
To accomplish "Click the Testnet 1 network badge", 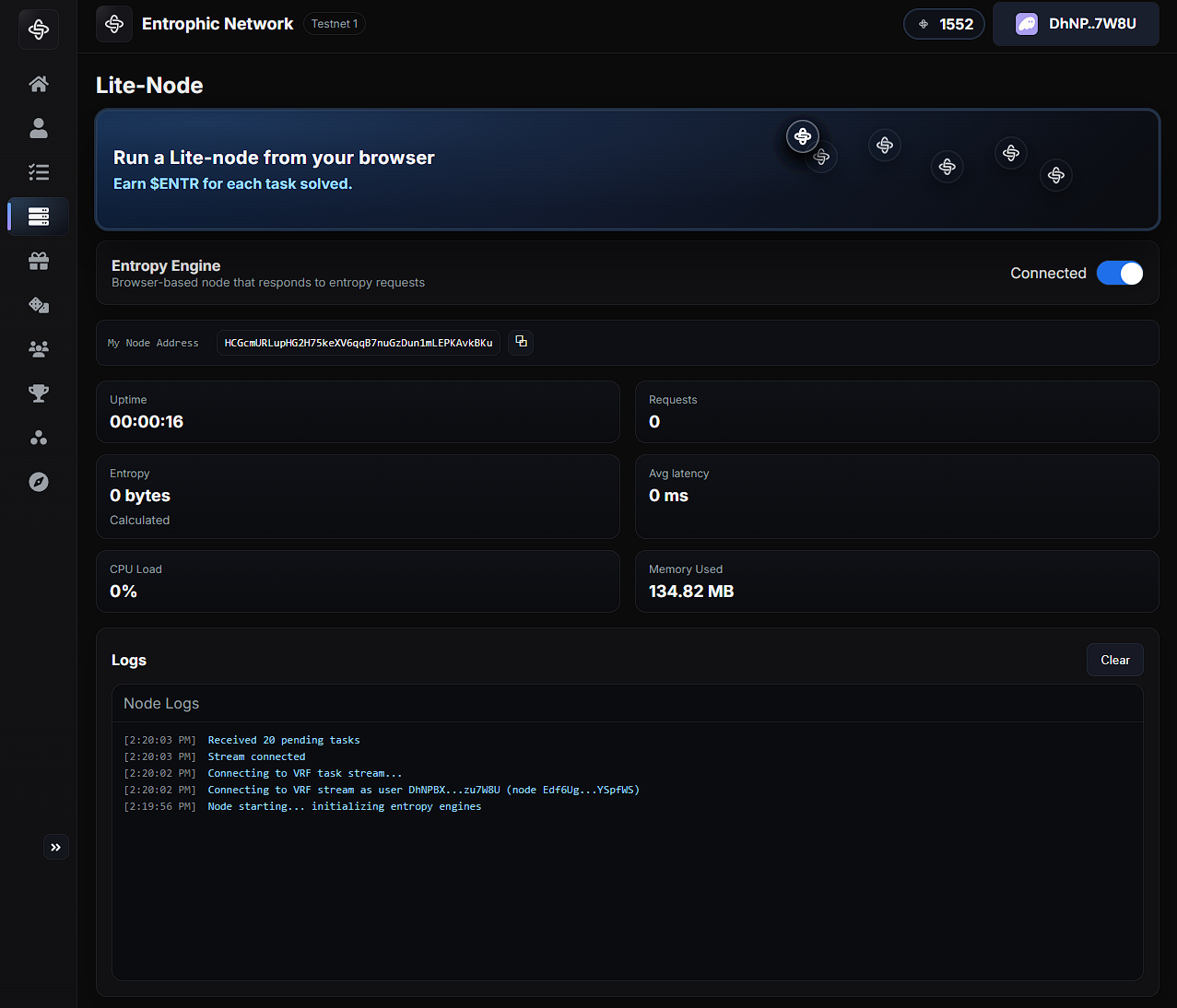I will click(x=334, y=24).
